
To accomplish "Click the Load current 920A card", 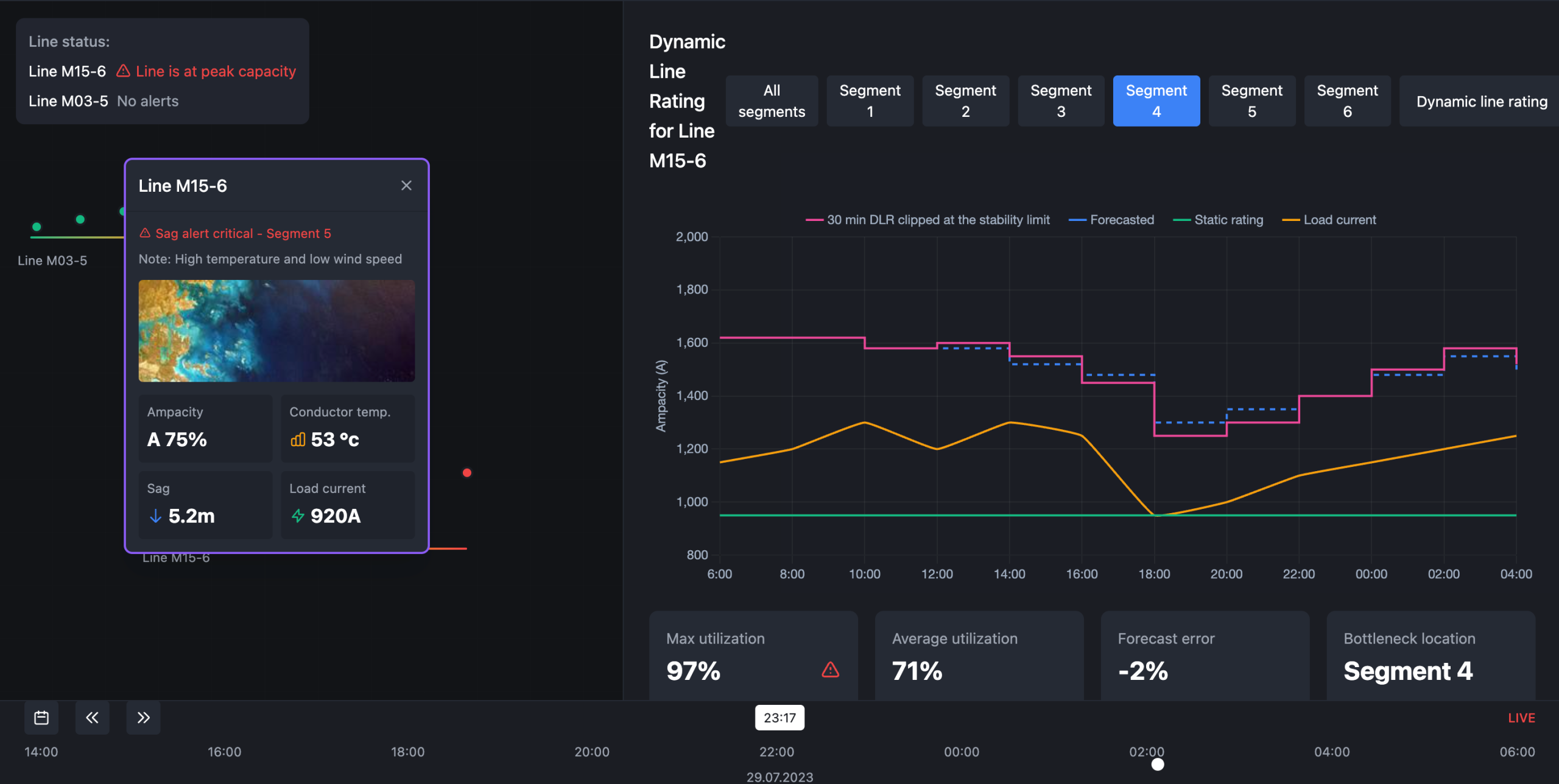I will (x=348, y=505).
